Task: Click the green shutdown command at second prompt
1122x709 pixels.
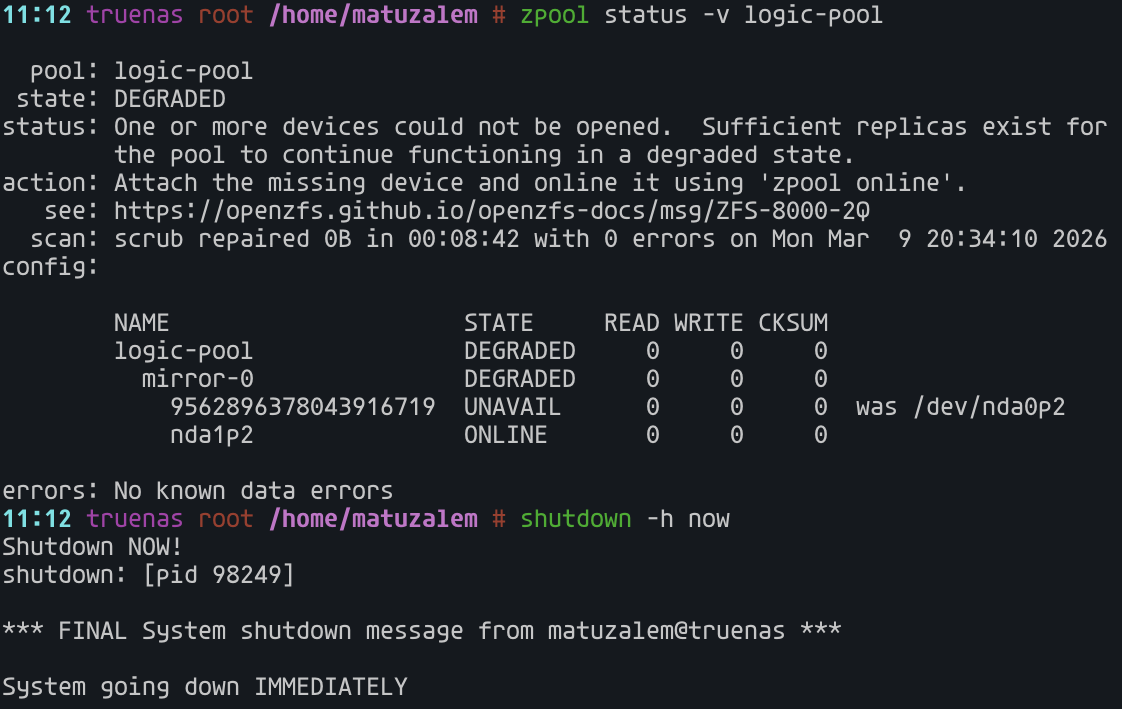Action: pyautogui.click(x=575, y=519)
